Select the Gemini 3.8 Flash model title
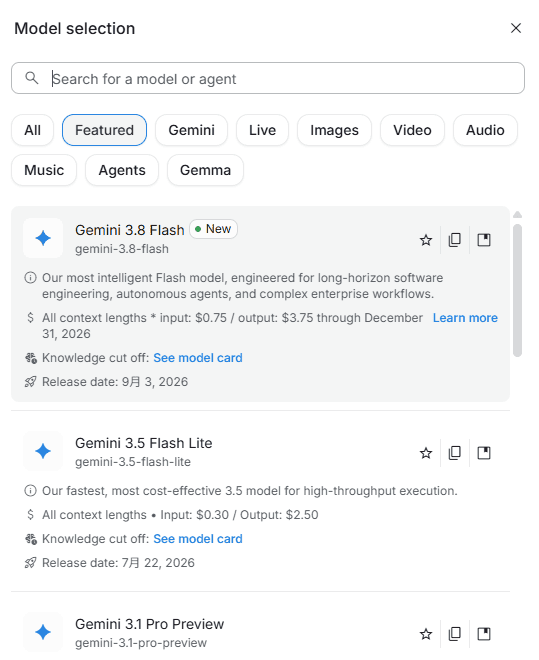Screen dimensions: 539x660 (x=130, y=230)
